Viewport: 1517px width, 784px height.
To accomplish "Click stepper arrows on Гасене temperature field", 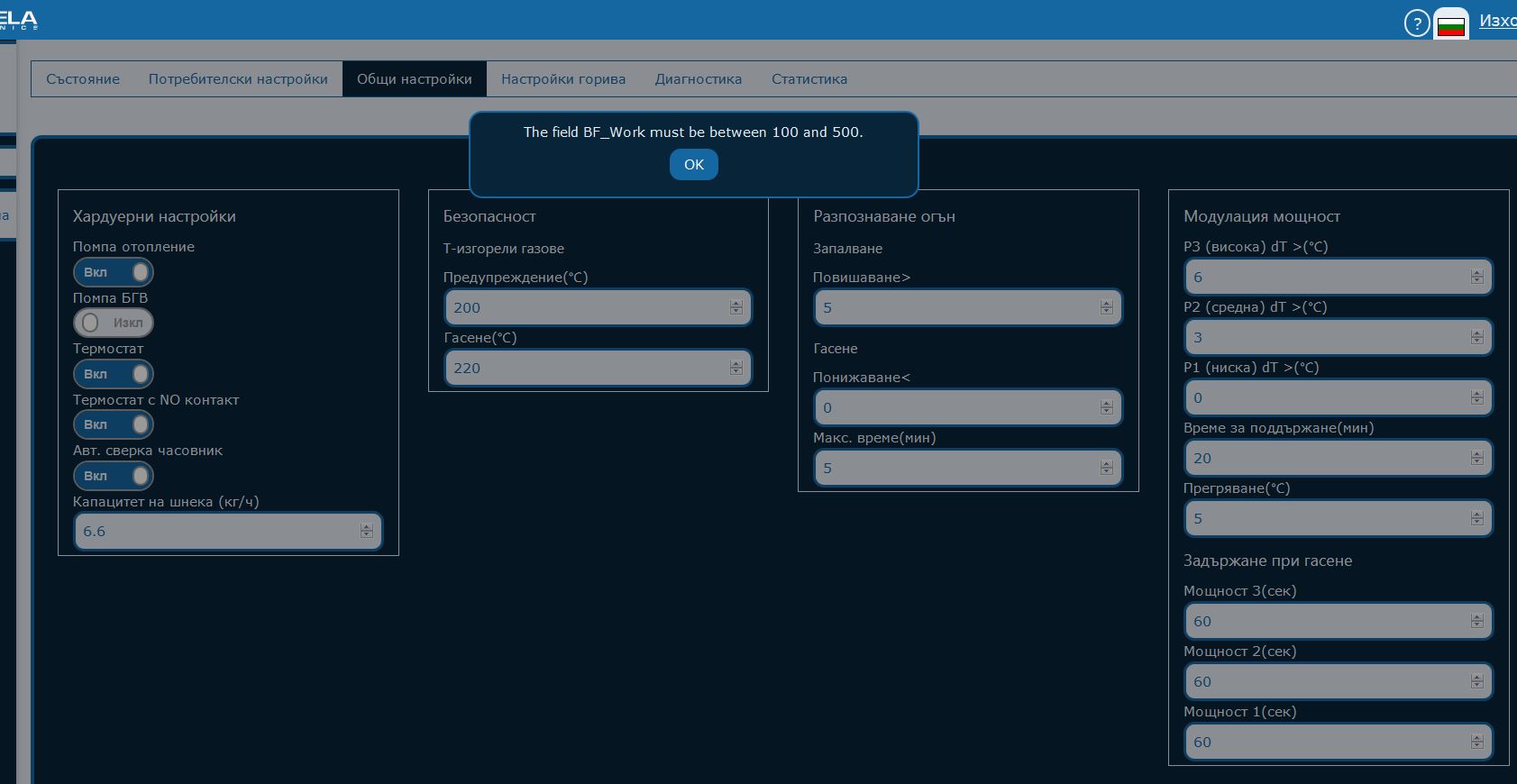I will [736, 368].
